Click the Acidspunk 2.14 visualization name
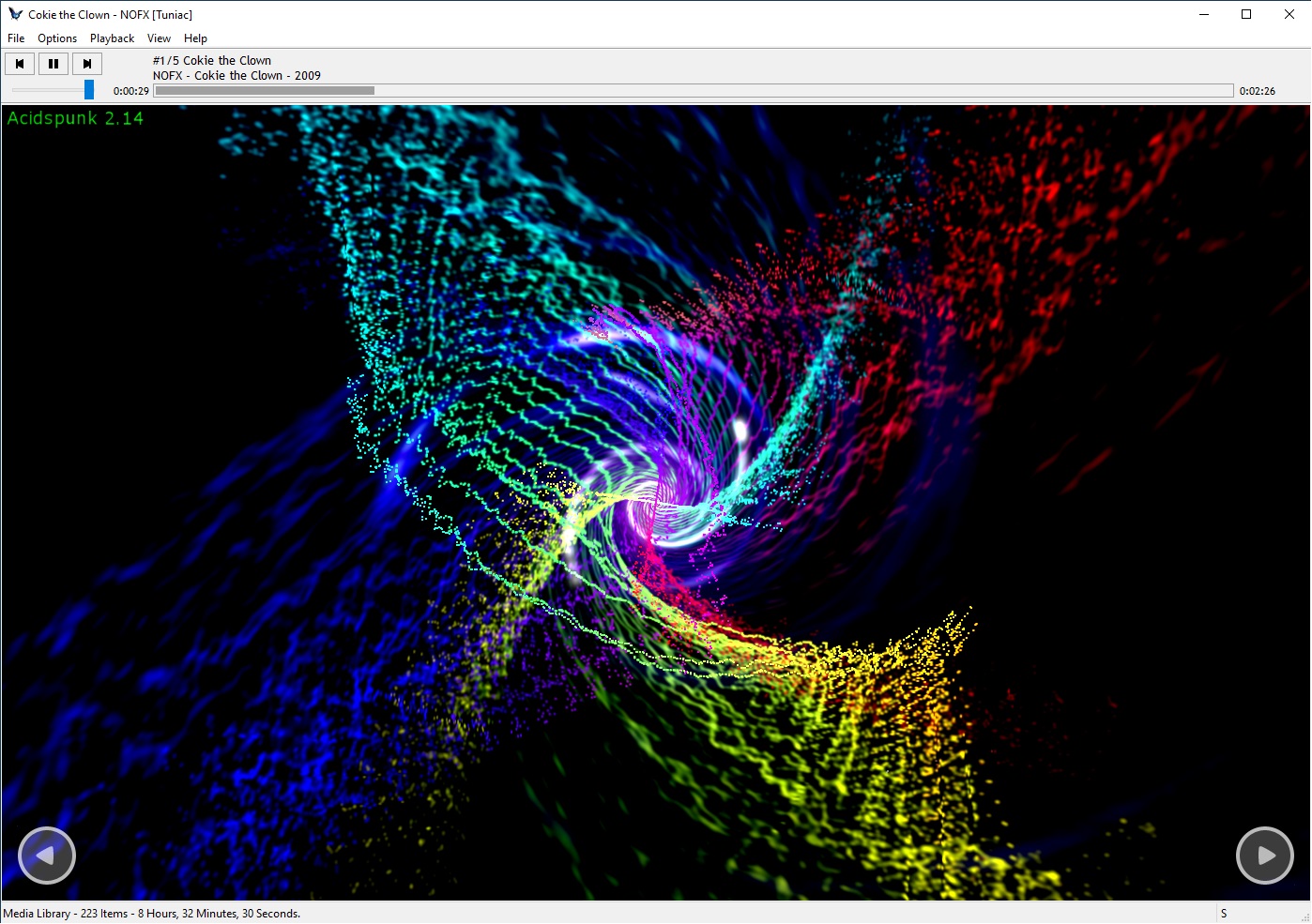Image resolution: width=1312 pixels, height=924 pixels. point(75,118)
